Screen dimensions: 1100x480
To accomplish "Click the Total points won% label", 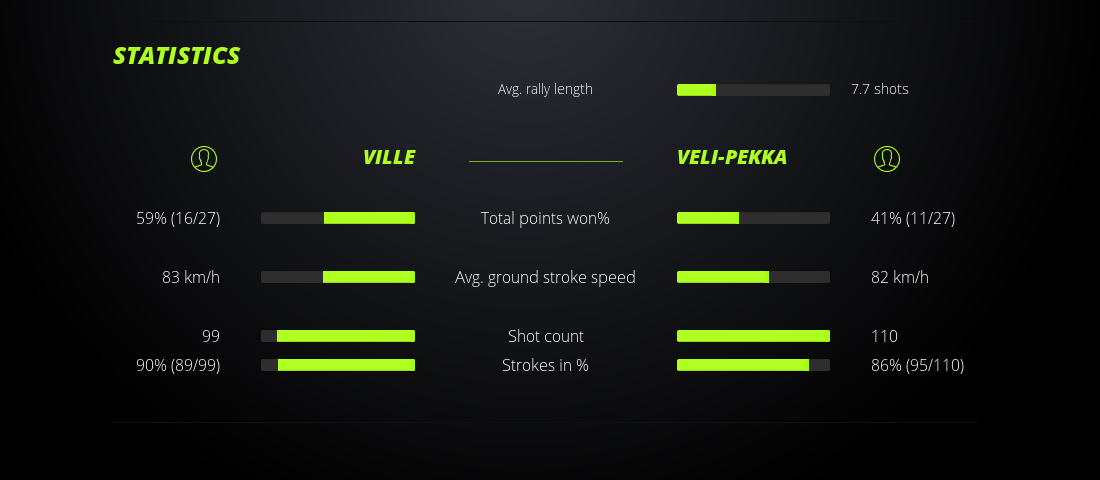I will tap(545, 218).
